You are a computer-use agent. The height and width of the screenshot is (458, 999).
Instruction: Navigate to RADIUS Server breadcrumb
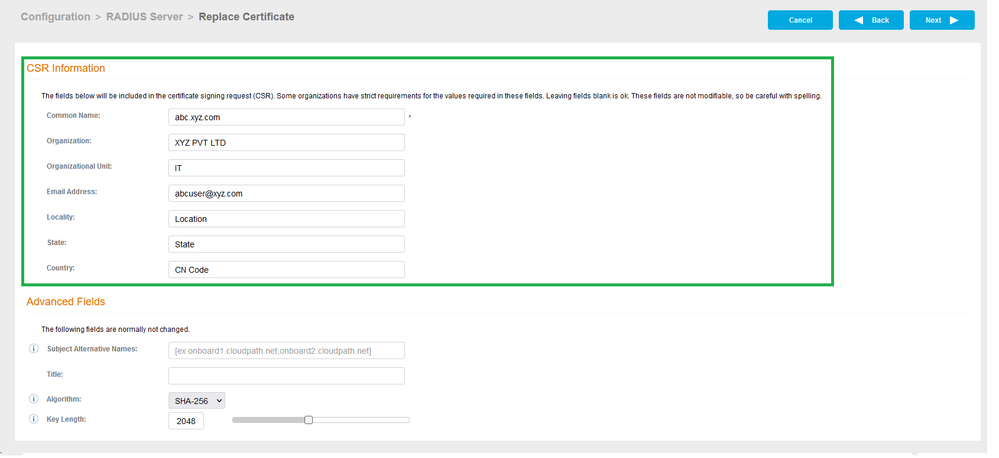[x=143, y=17]
